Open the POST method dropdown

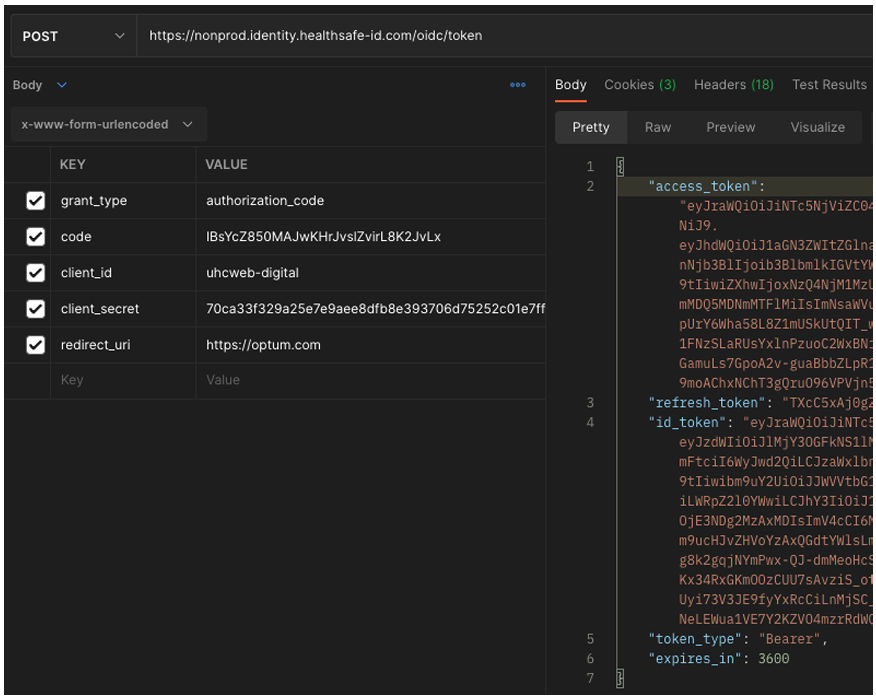point(73,36)
